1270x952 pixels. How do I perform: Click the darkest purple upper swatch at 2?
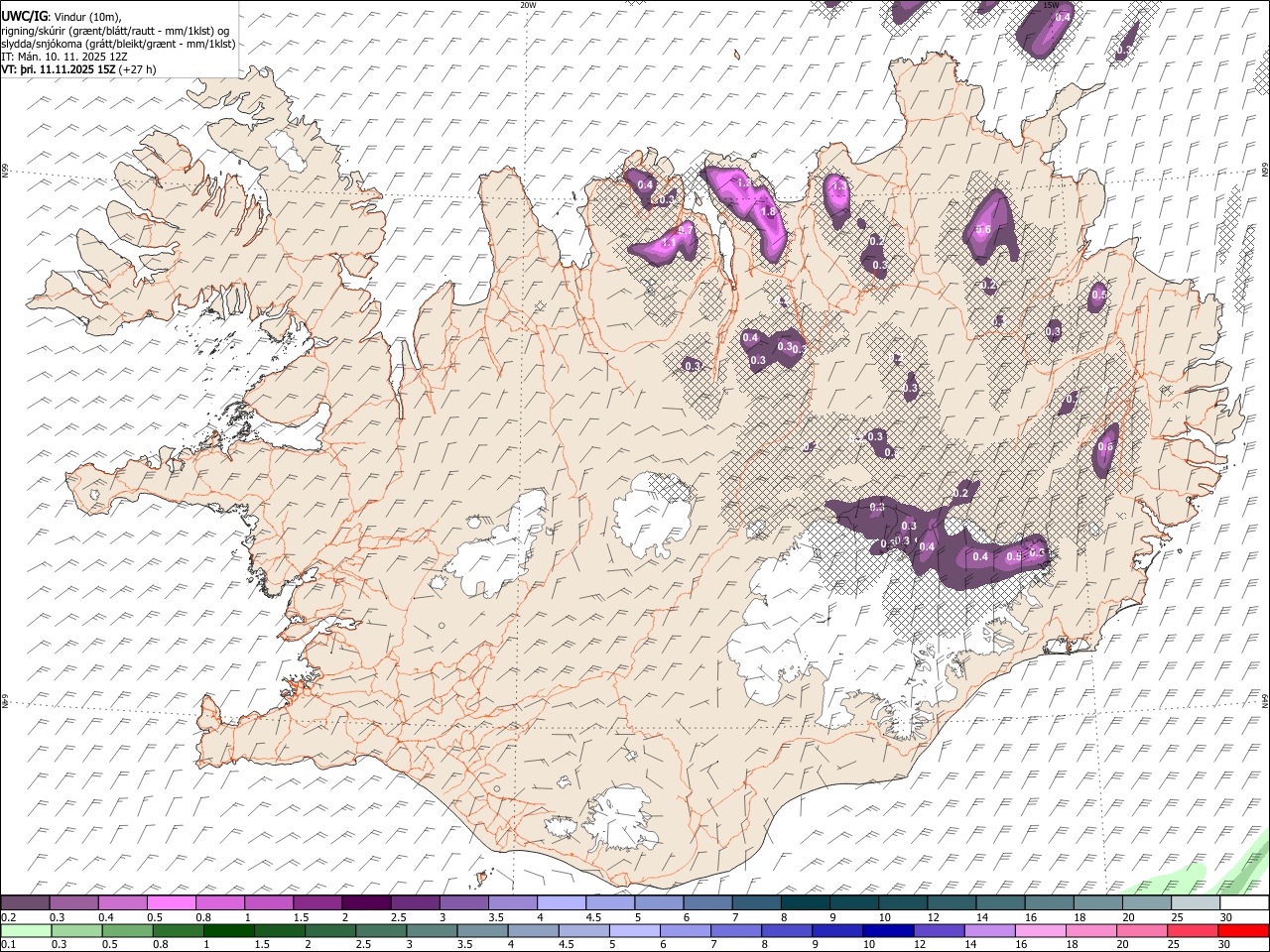(366, 903)
